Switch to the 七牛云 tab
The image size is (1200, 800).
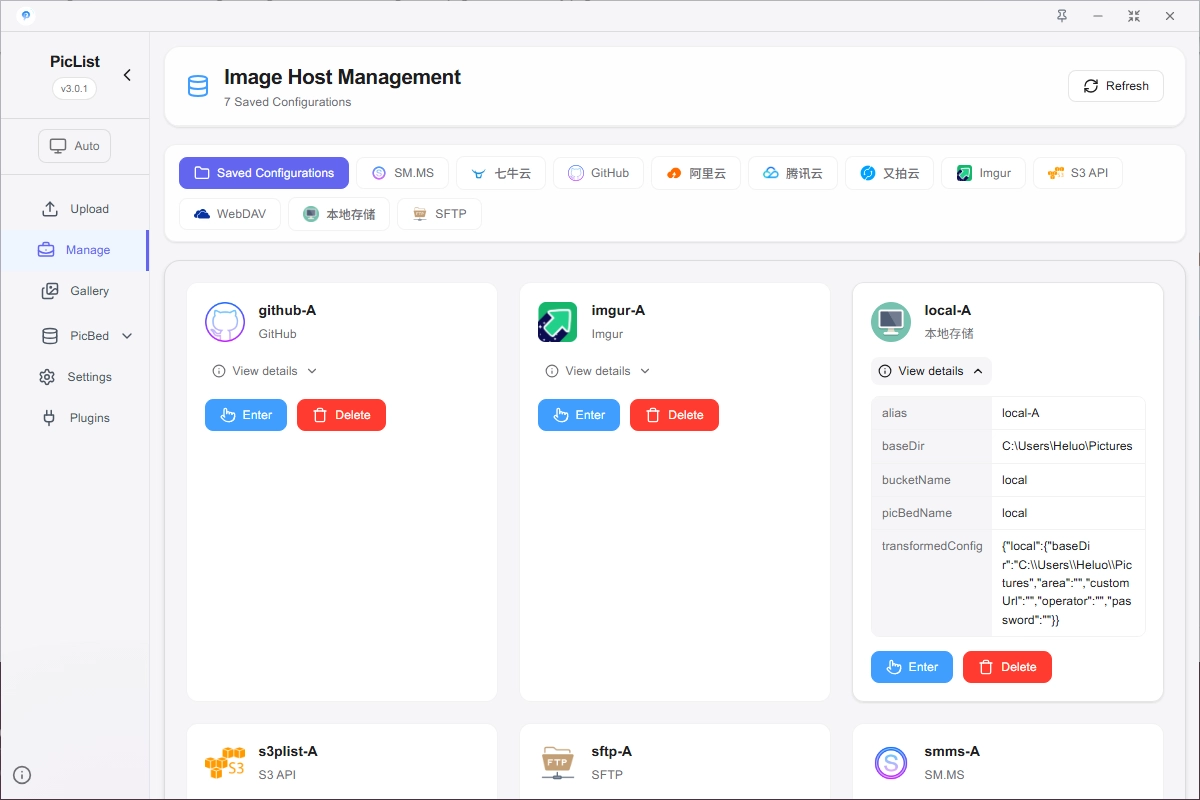click(501, 173)
